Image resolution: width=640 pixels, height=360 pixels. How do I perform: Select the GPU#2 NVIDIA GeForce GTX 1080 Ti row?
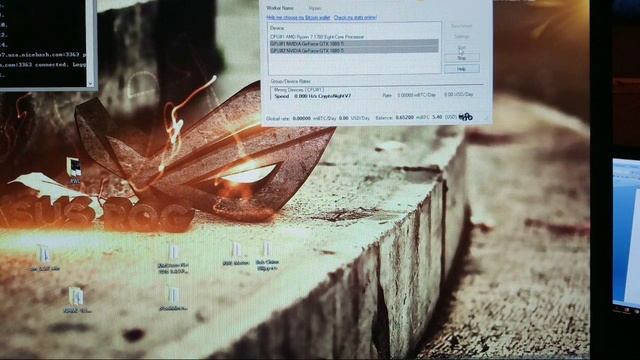tap(353, 50)
